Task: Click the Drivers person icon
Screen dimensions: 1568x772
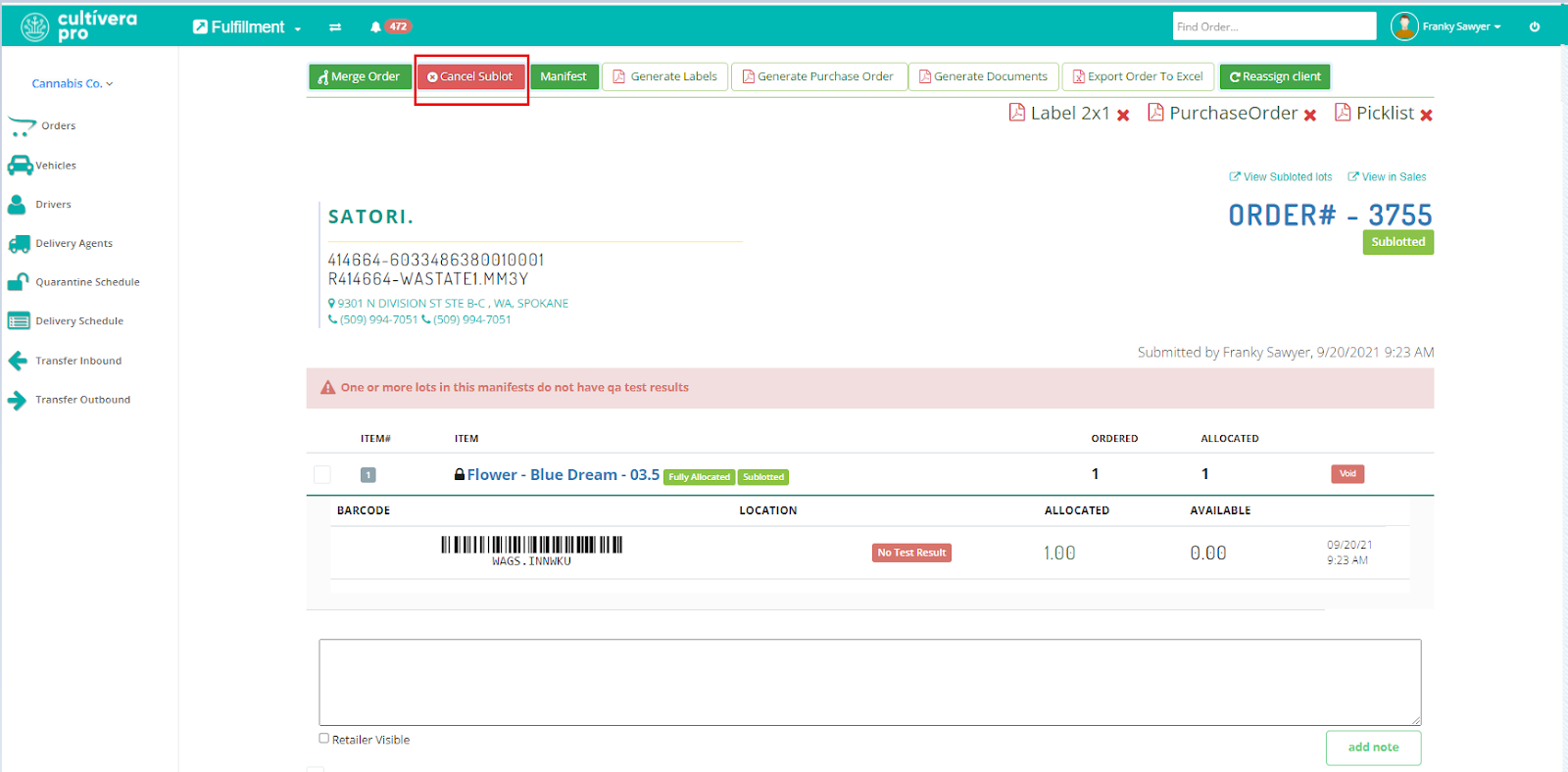Action: [x=17, y=204]
